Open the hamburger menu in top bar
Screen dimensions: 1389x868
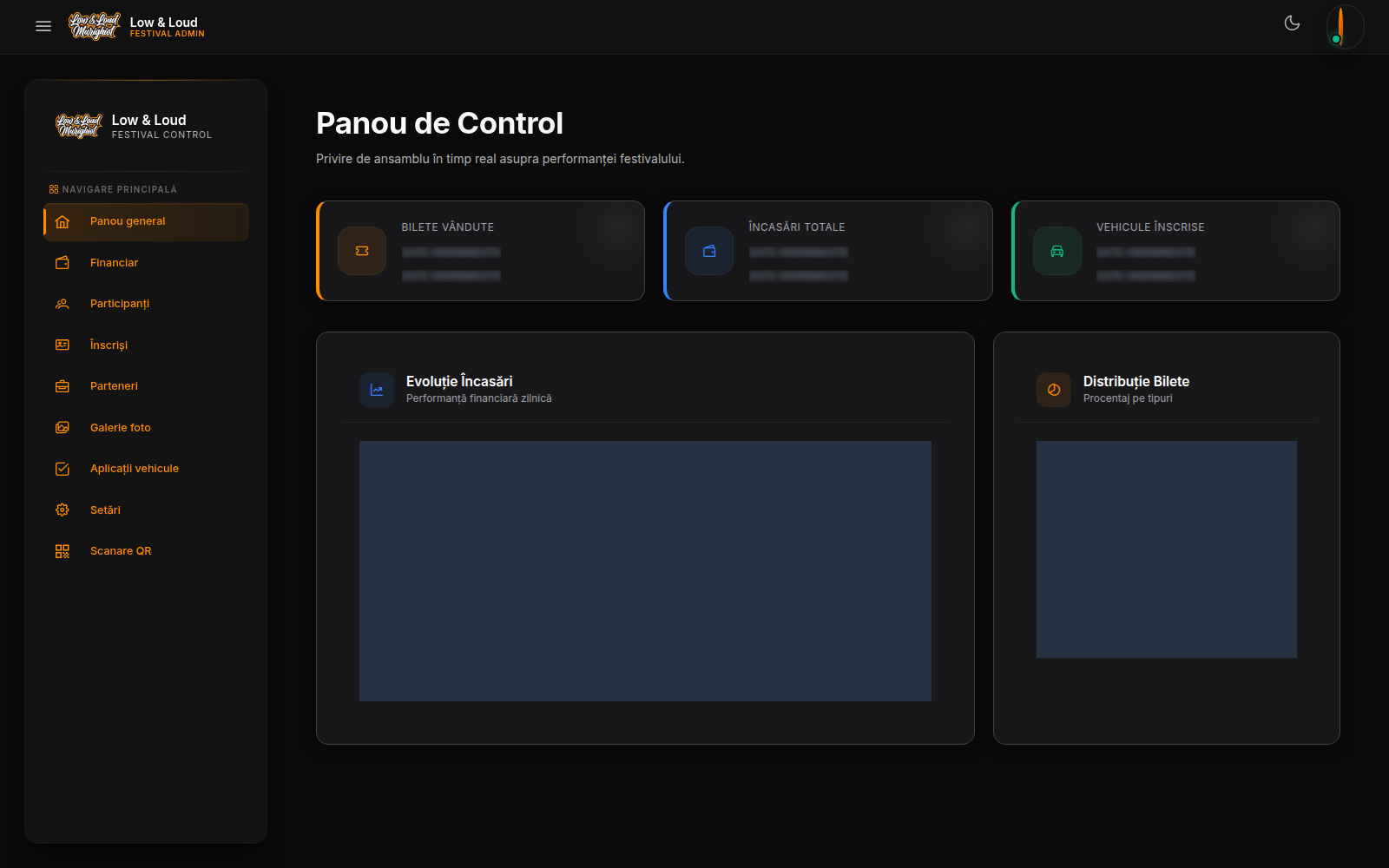[x=43, y=26]
